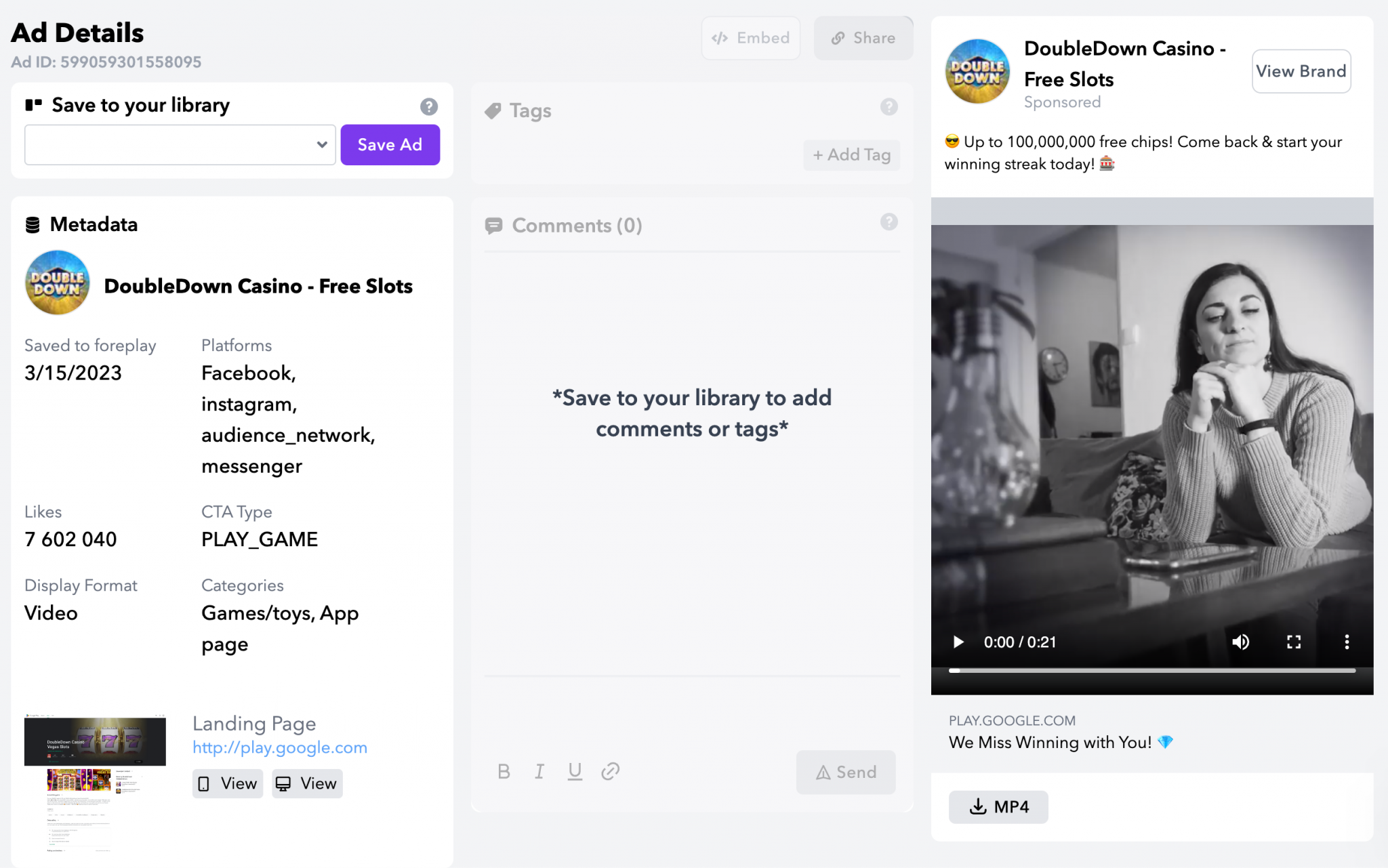Viewport: 1388px width, 868px height.
Task: Click the video time 0:00 / 0:21
Action: pos(1020,642)
